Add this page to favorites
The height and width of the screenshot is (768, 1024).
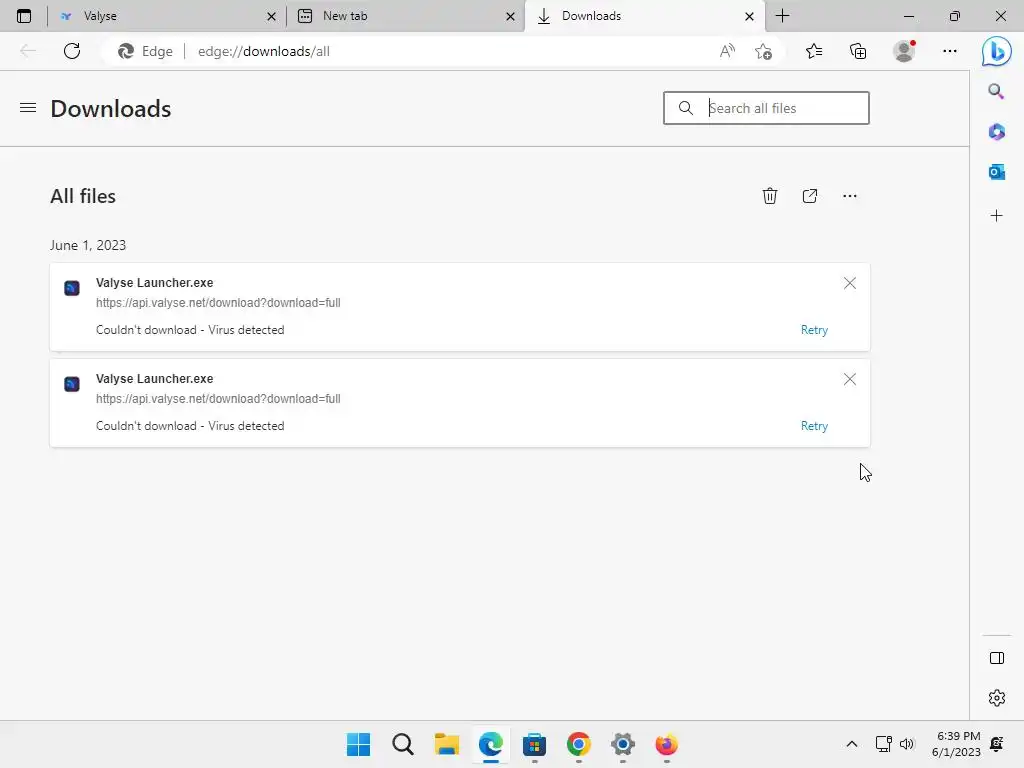(x=763, y=51)
